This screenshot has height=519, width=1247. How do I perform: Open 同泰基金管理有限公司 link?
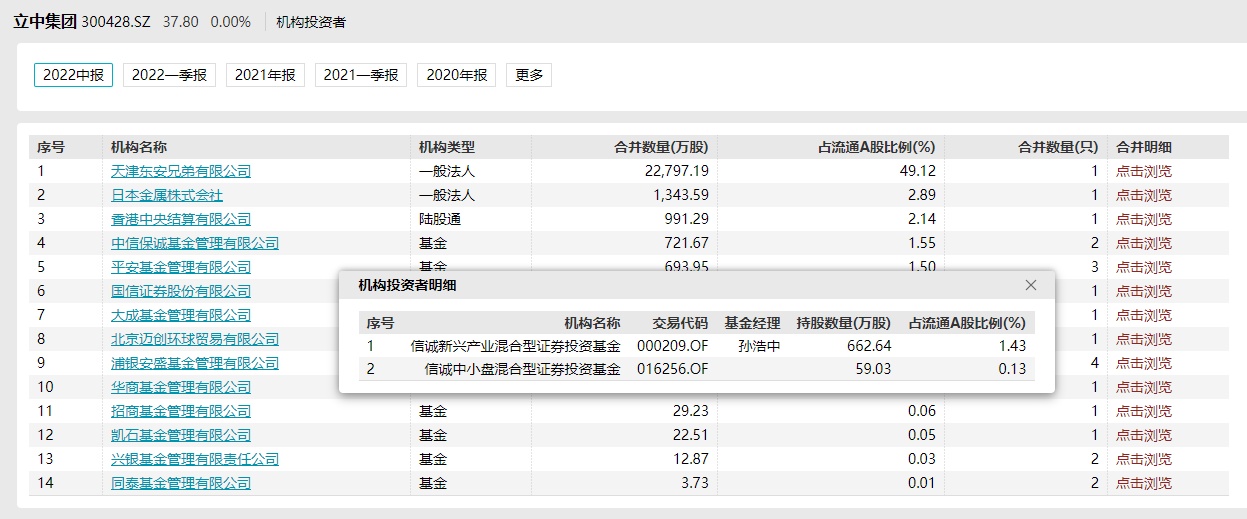181,483
